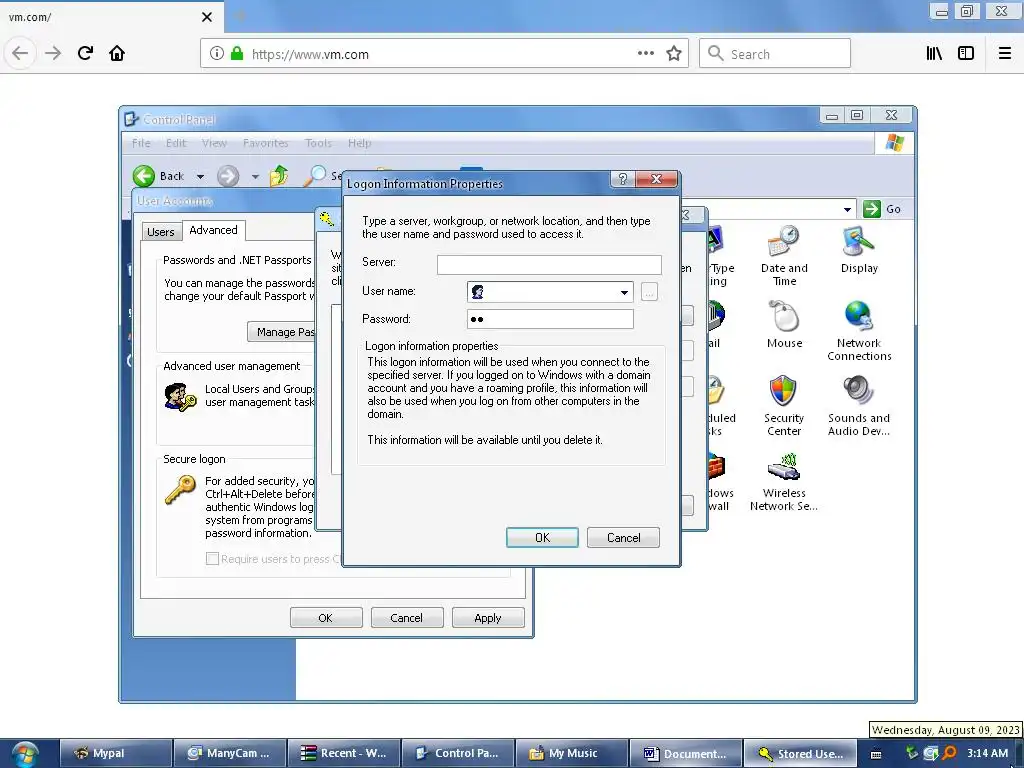Click Cancel in User Accounts dialog
Image resolution: width=1024 pixels, height=768 pixels.
406,618
